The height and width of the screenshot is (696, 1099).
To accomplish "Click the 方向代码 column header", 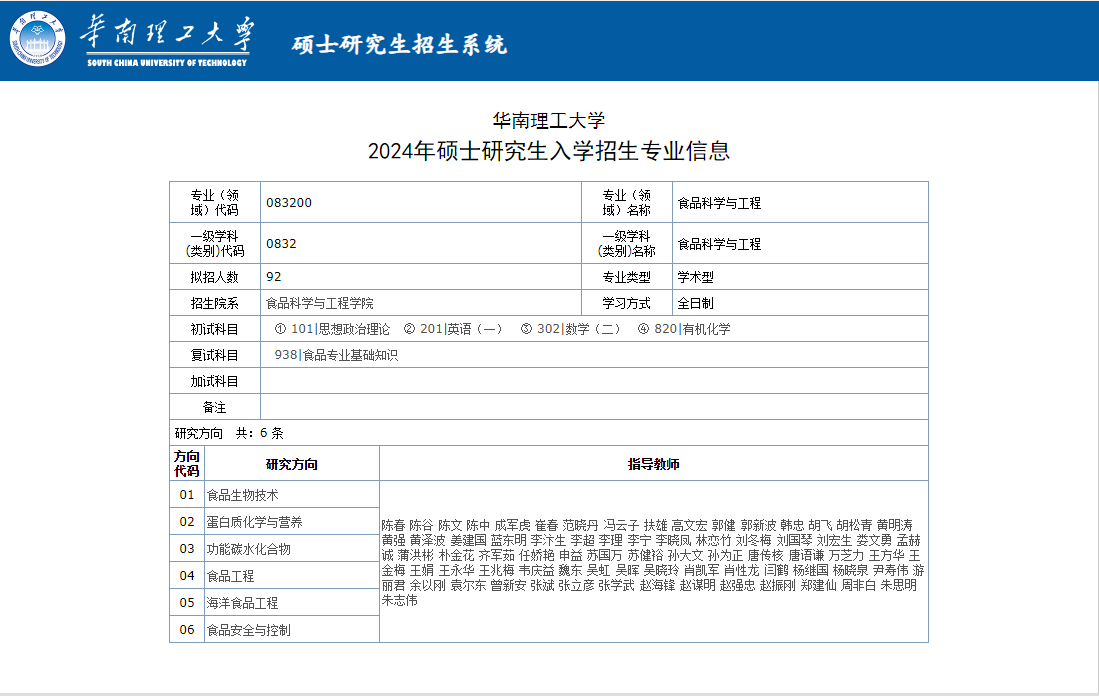I will tap(186, 463).
